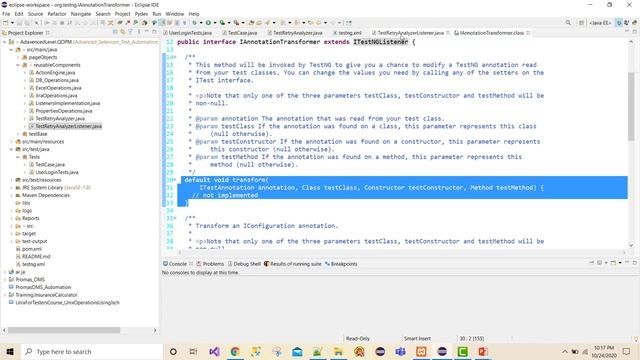
Task: Select ListenersImplementation.java file
Action: [67, 103]
